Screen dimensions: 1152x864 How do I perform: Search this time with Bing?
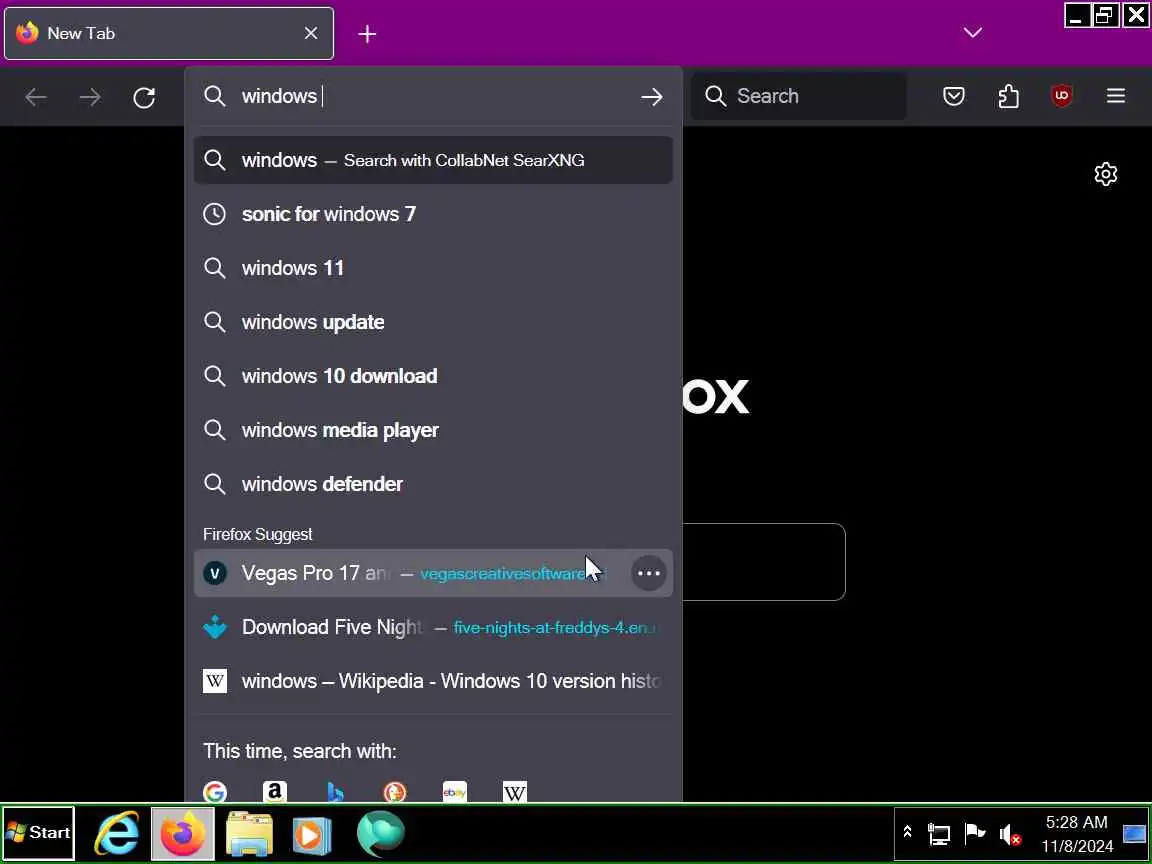(x=335, y=792)
